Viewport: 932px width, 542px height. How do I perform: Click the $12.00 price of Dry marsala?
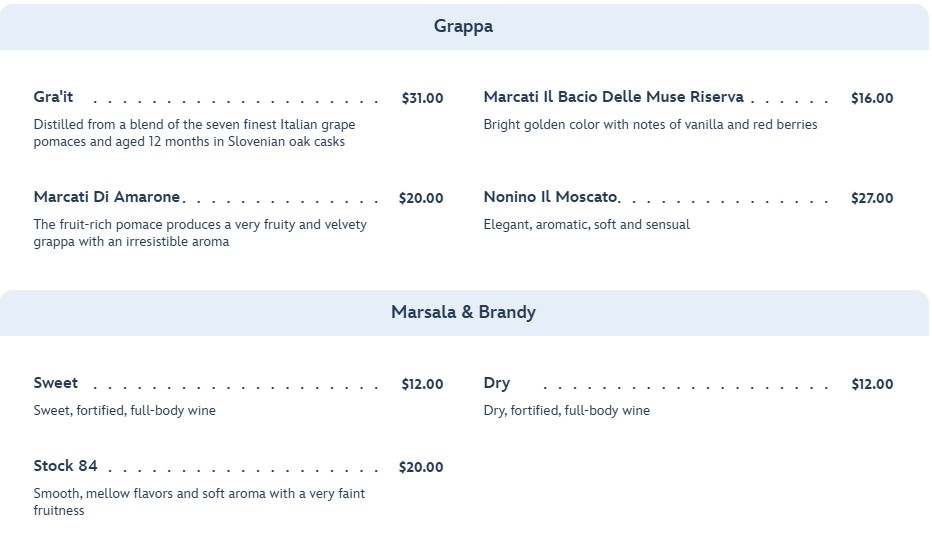point(872,384)
